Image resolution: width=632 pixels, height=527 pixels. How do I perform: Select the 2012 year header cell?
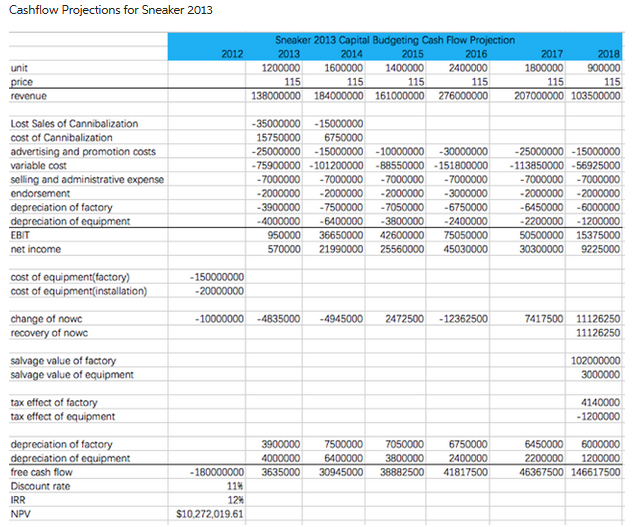(232, 54)
